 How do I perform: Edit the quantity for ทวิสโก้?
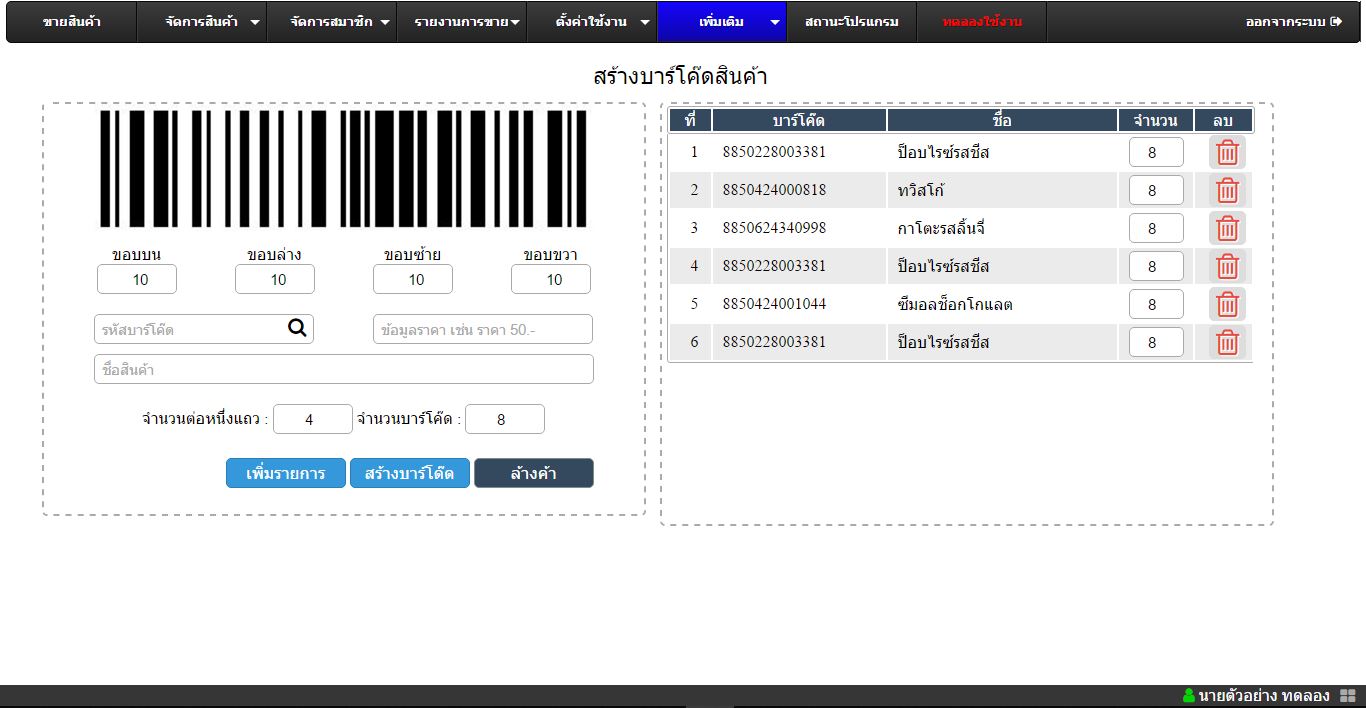[x=1156, y=191]
